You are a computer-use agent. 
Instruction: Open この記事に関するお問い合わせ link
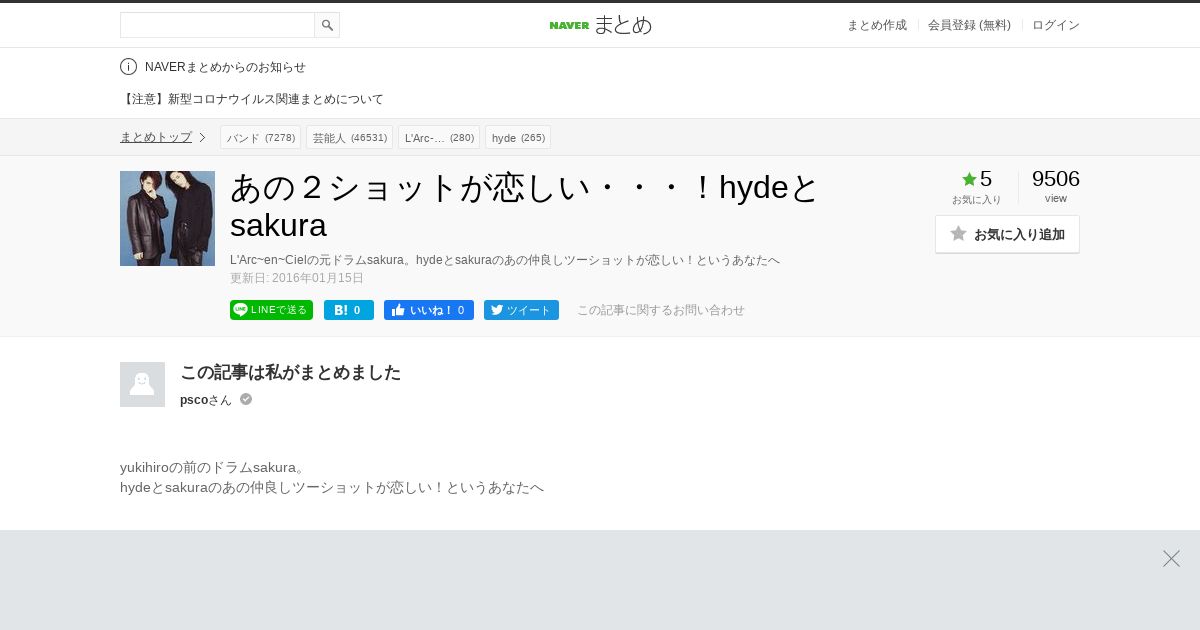coord(661,310)
